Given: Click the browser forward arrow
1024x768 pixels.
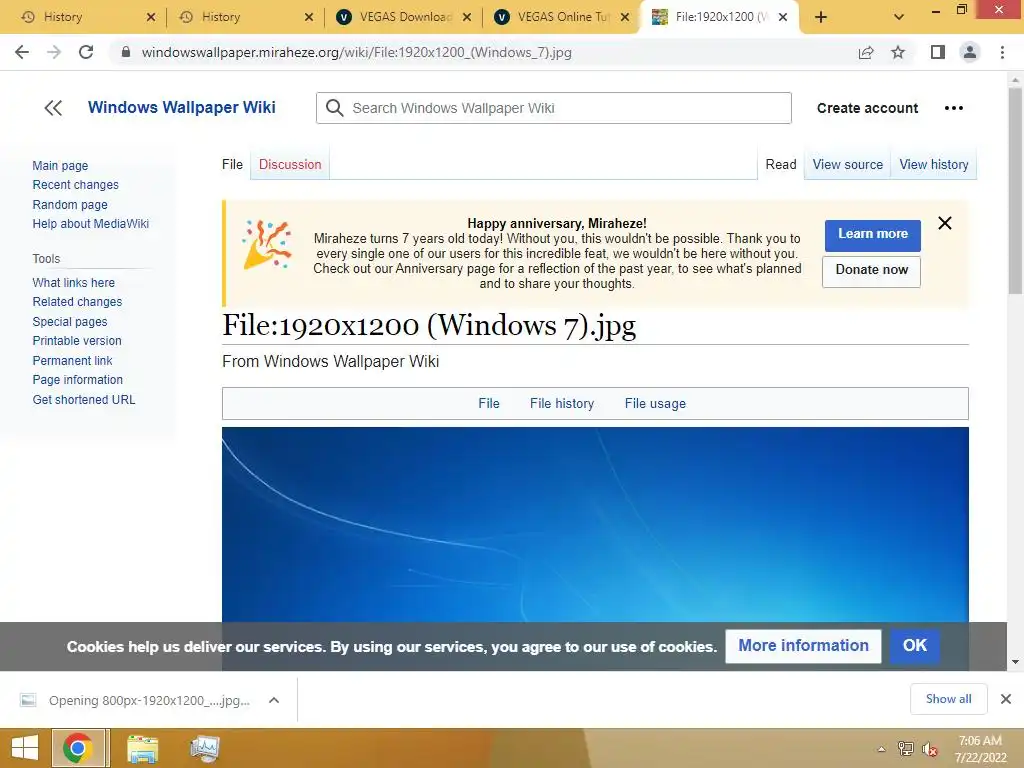Looking at the screenshot, I should click(x=54, y=52).
